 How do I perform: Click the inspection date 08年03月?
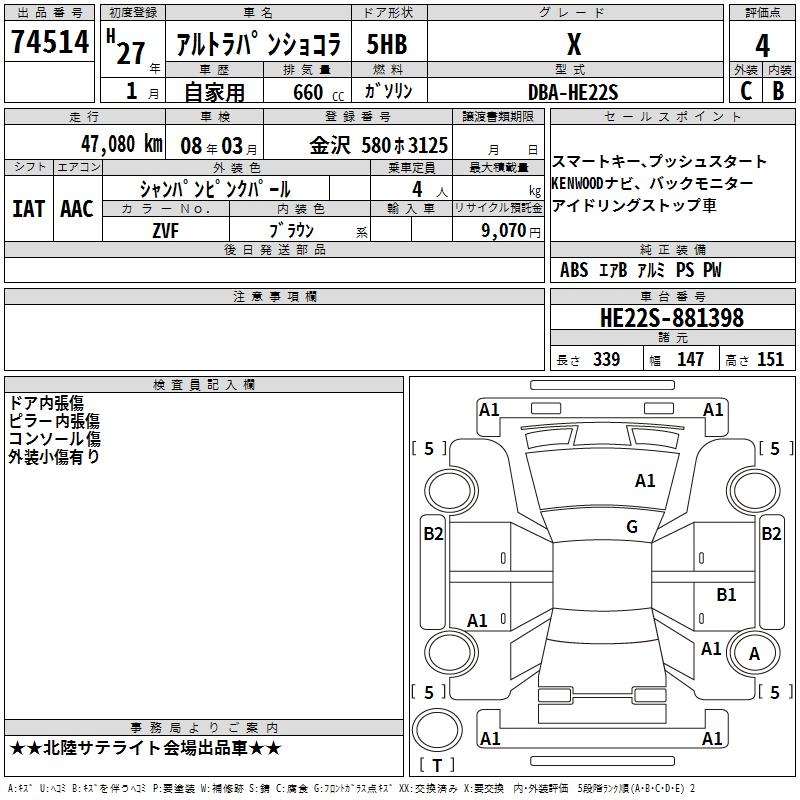(219, 146)
